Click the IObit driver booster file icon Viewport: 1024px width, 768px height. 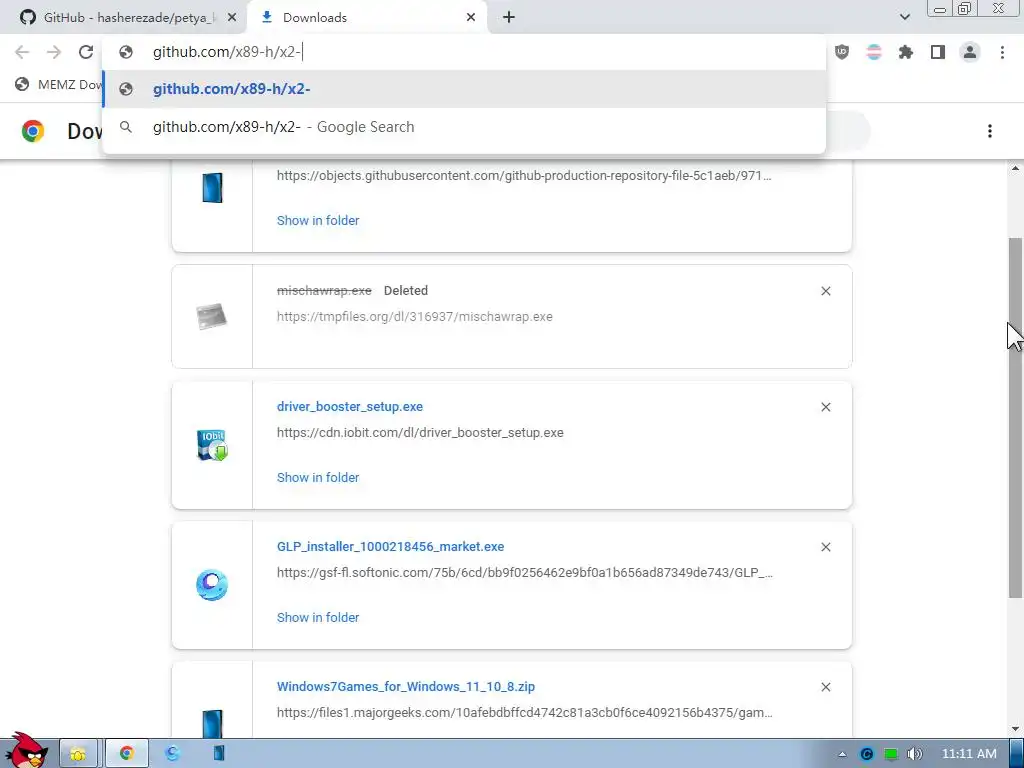[212, 445]
